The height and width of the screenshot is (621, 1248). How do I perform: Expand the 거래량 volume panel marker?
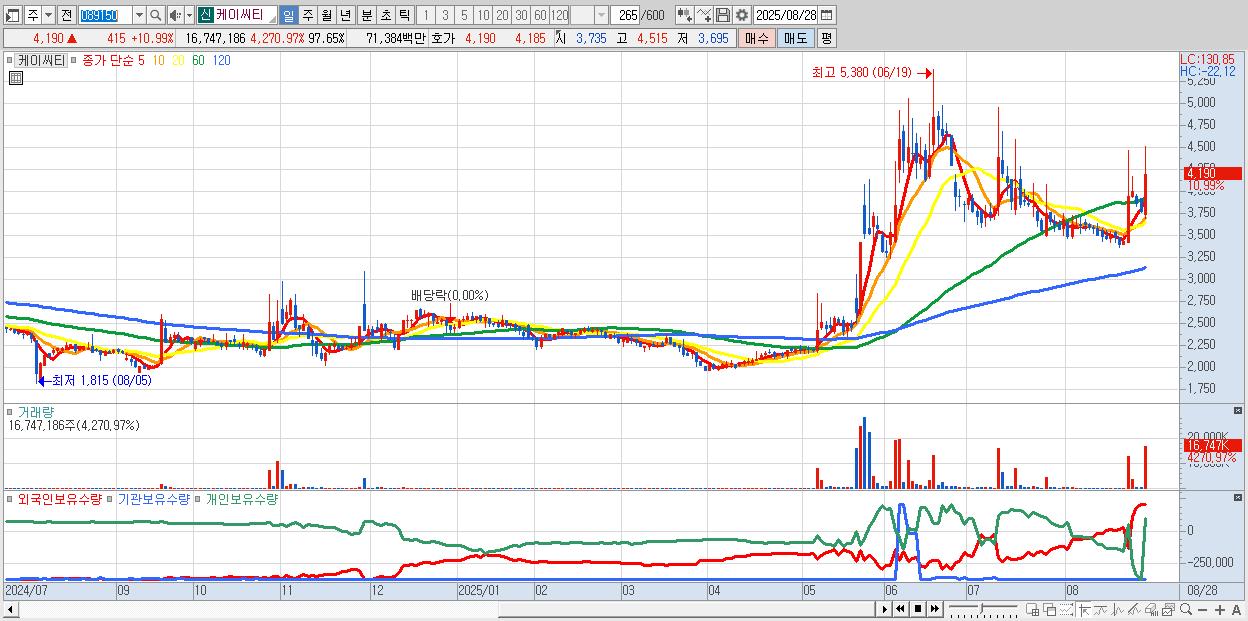click(11, 412)
